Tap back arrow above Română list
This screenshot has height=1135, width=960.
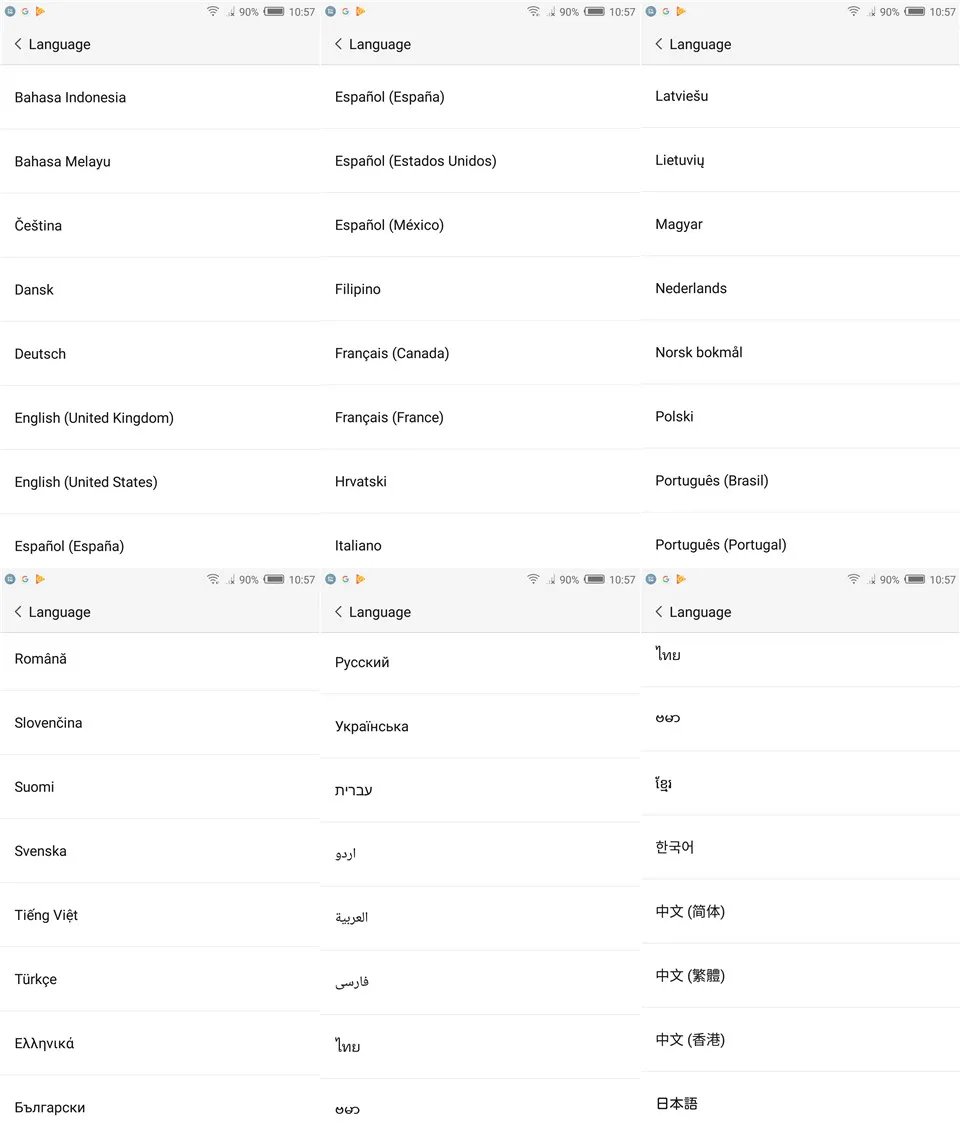pyautogui.click(x=18, y=612)
